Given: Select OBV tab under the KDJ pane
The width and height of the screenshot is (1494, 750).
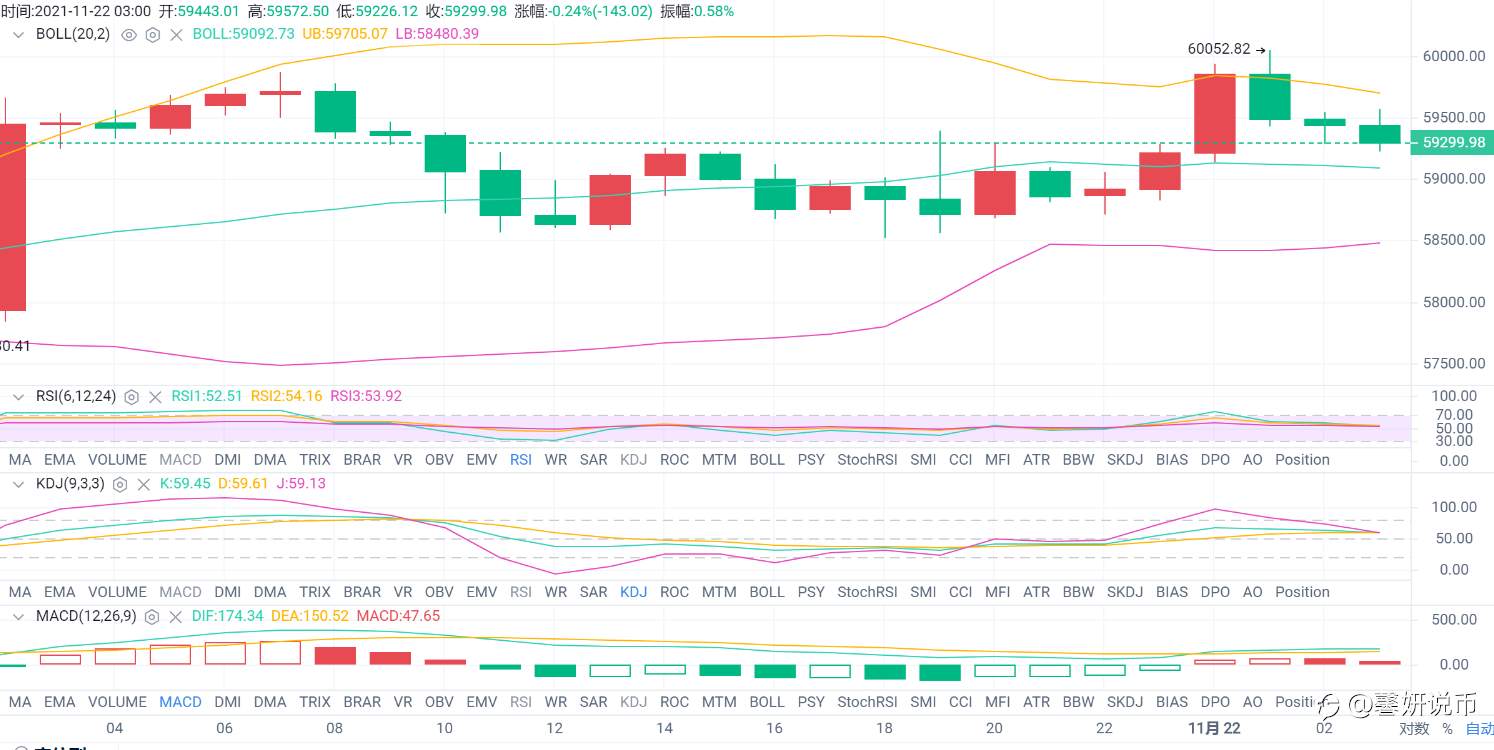Looking at the screenshot, I should tap(439, 592).
